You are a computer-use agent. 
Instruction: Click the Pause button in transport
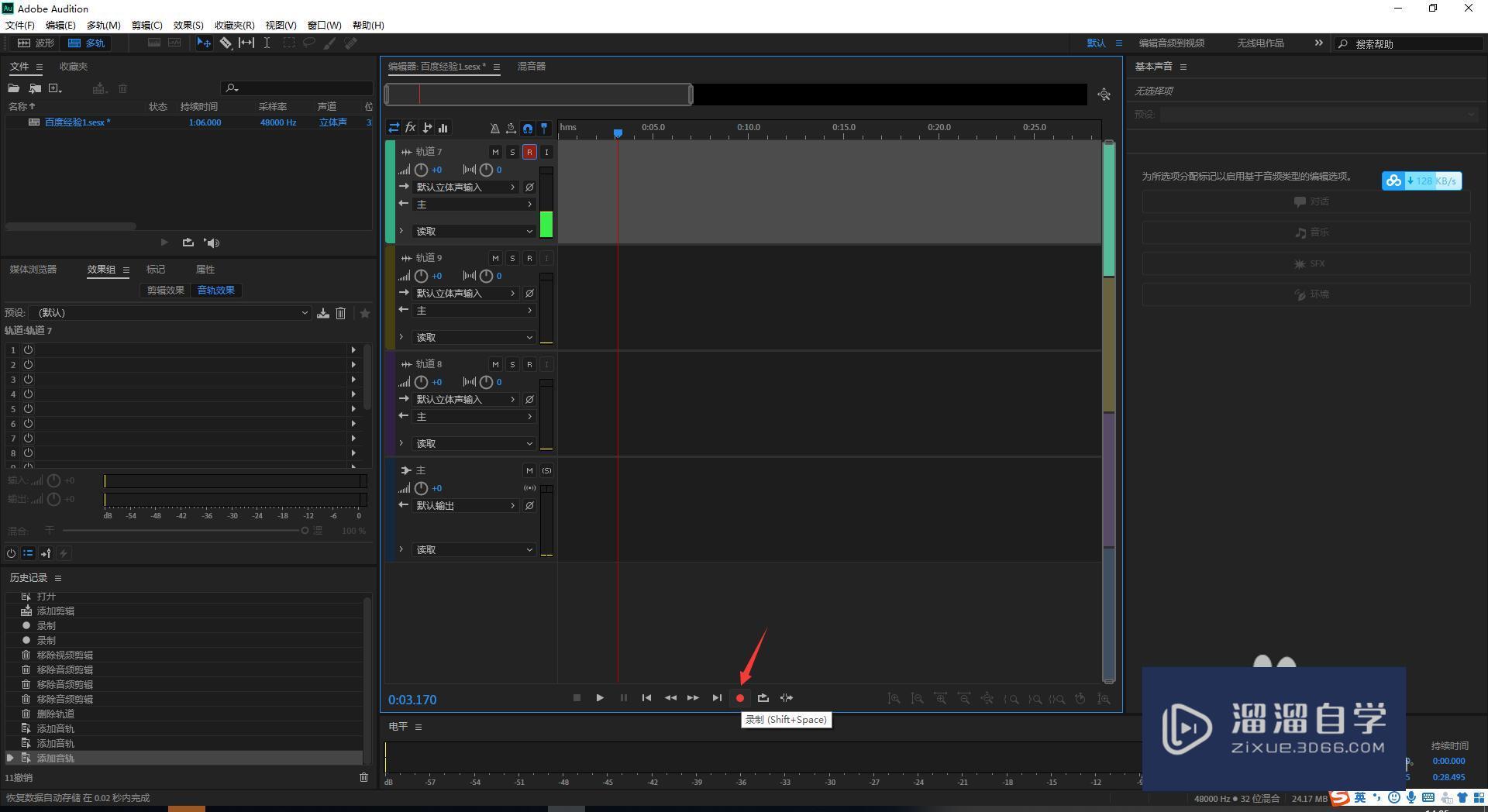tap(624, 698)
